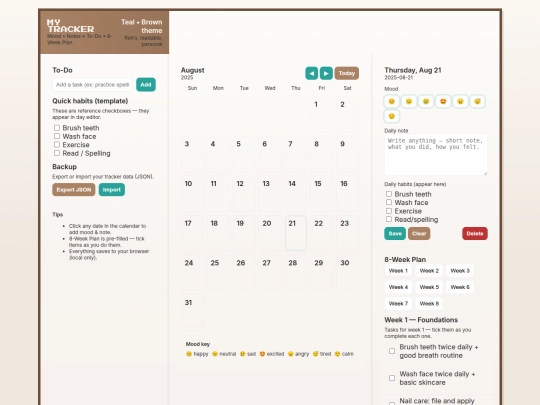540x405 pixels.
Task: Open Week 4 in 8-Week Plan
Action: (398, 287)
